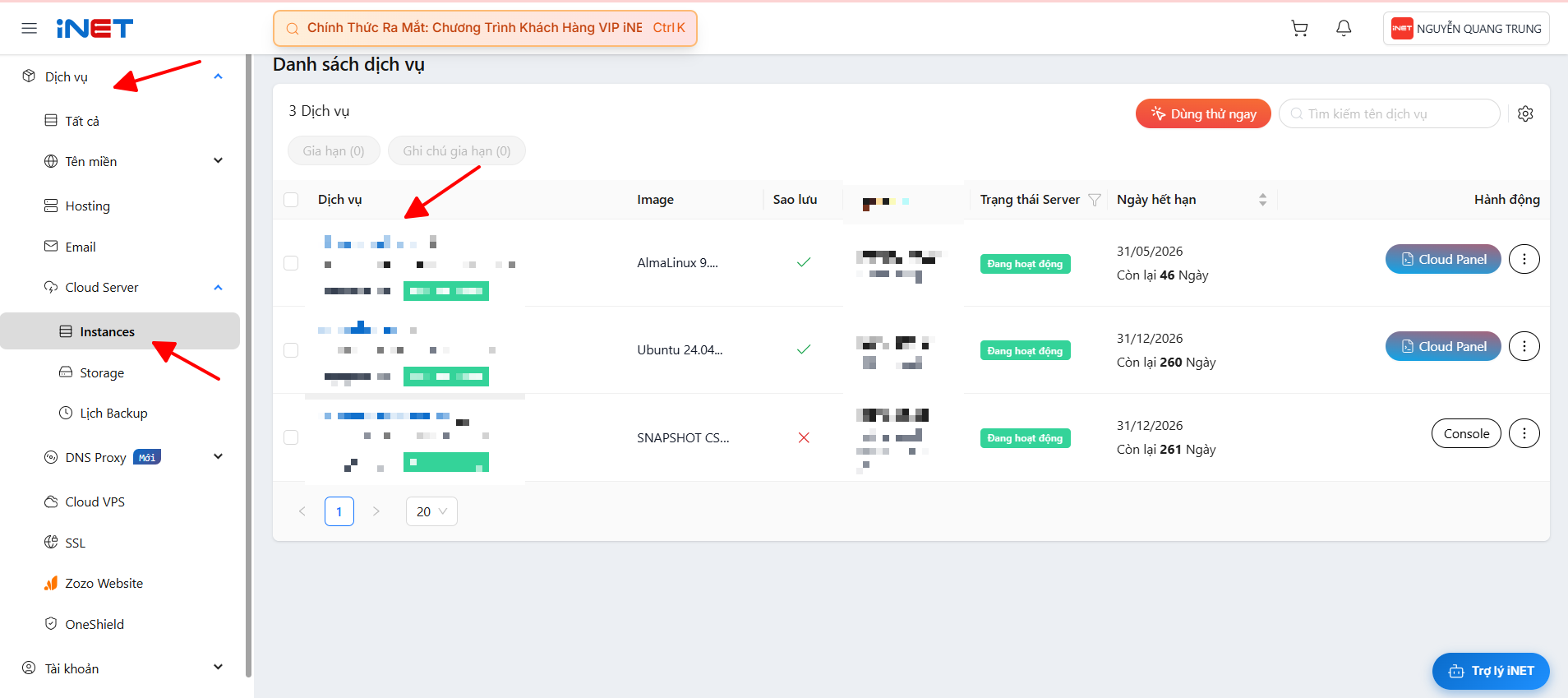The height and width of the screenshot is (698, 1568).
Task: Open more actions for SNAPSHOT row
Action: [1524, 433]
